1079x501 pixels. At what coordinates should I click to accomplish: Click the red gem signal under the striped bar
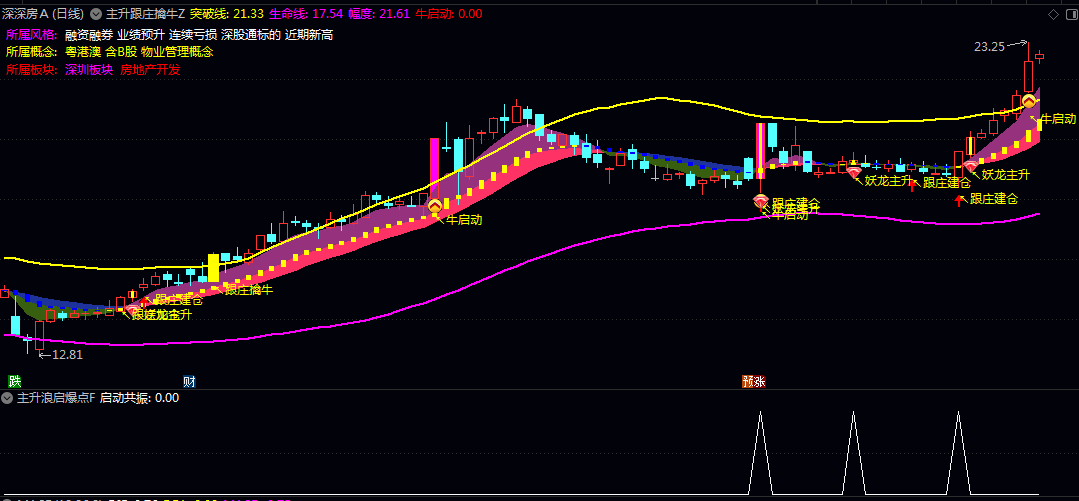click(760, 200)
